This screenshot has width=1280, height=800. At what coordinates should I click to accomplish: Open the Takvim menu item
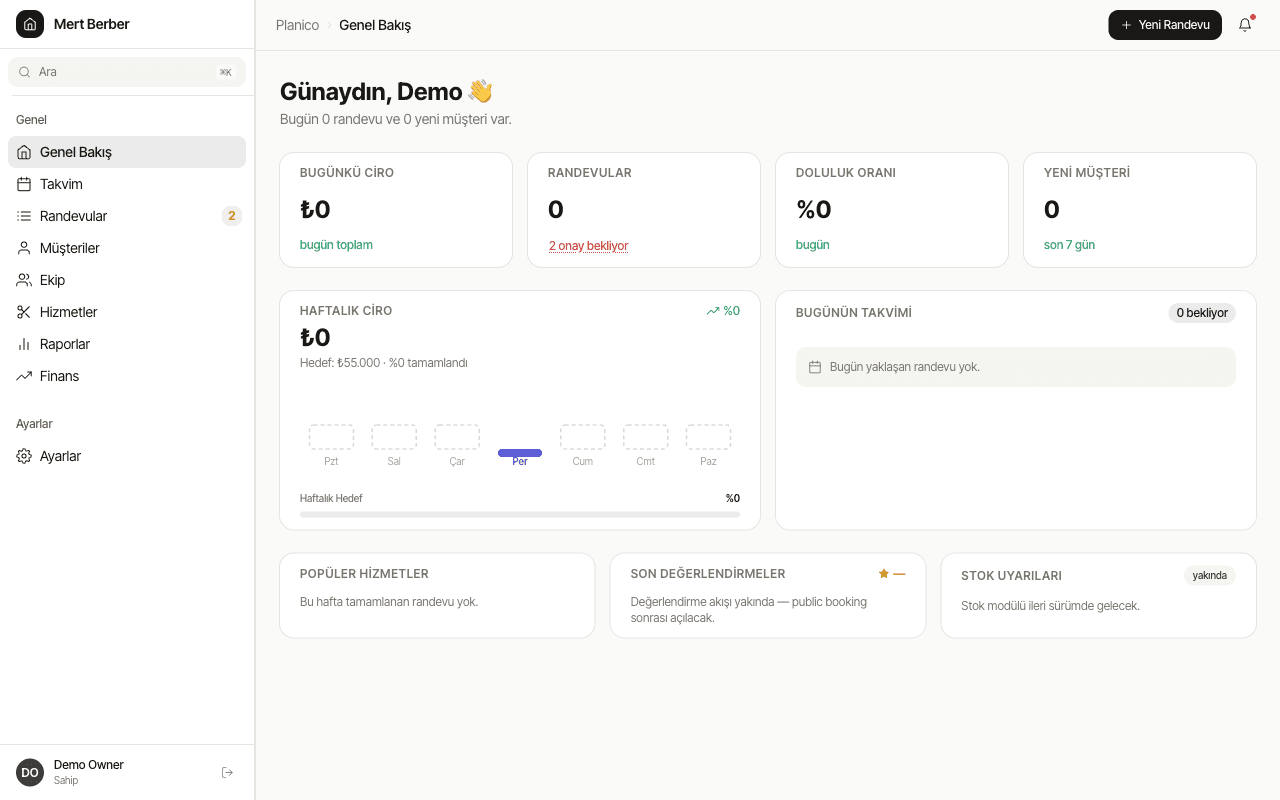point(127,184)
